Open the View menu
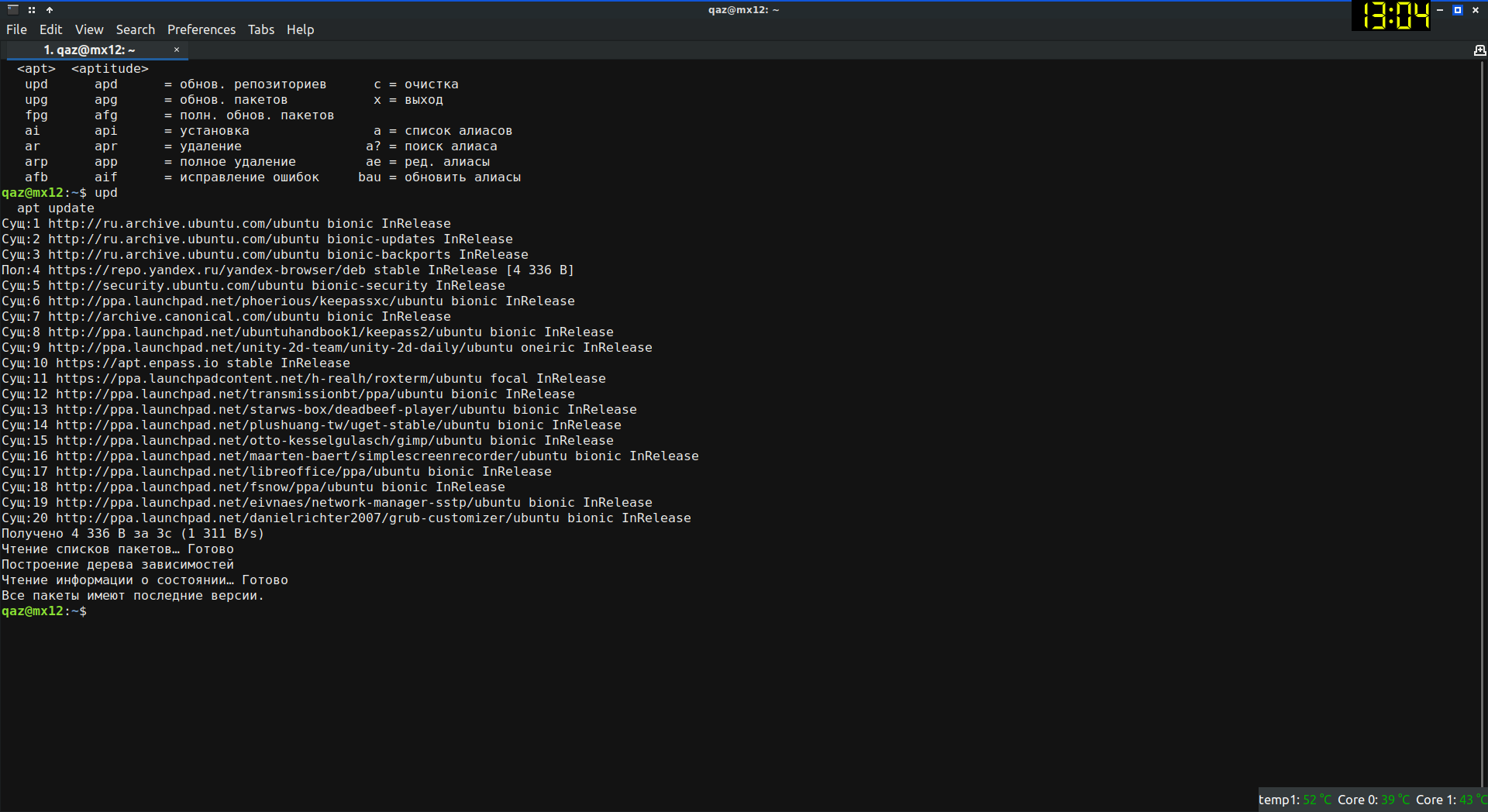 89,29
